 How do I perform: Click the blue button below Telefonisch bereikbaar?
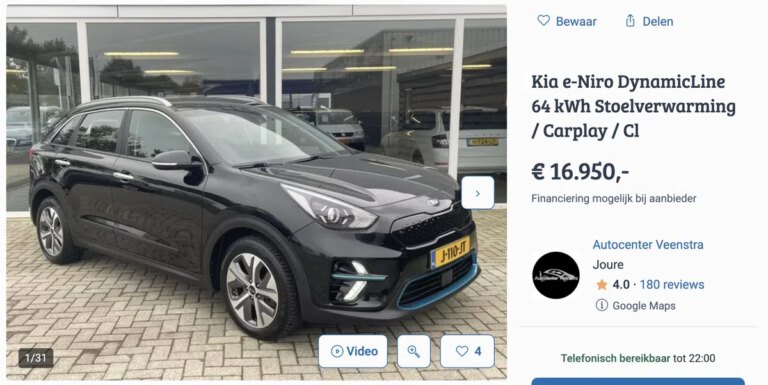tap(638, 381)
